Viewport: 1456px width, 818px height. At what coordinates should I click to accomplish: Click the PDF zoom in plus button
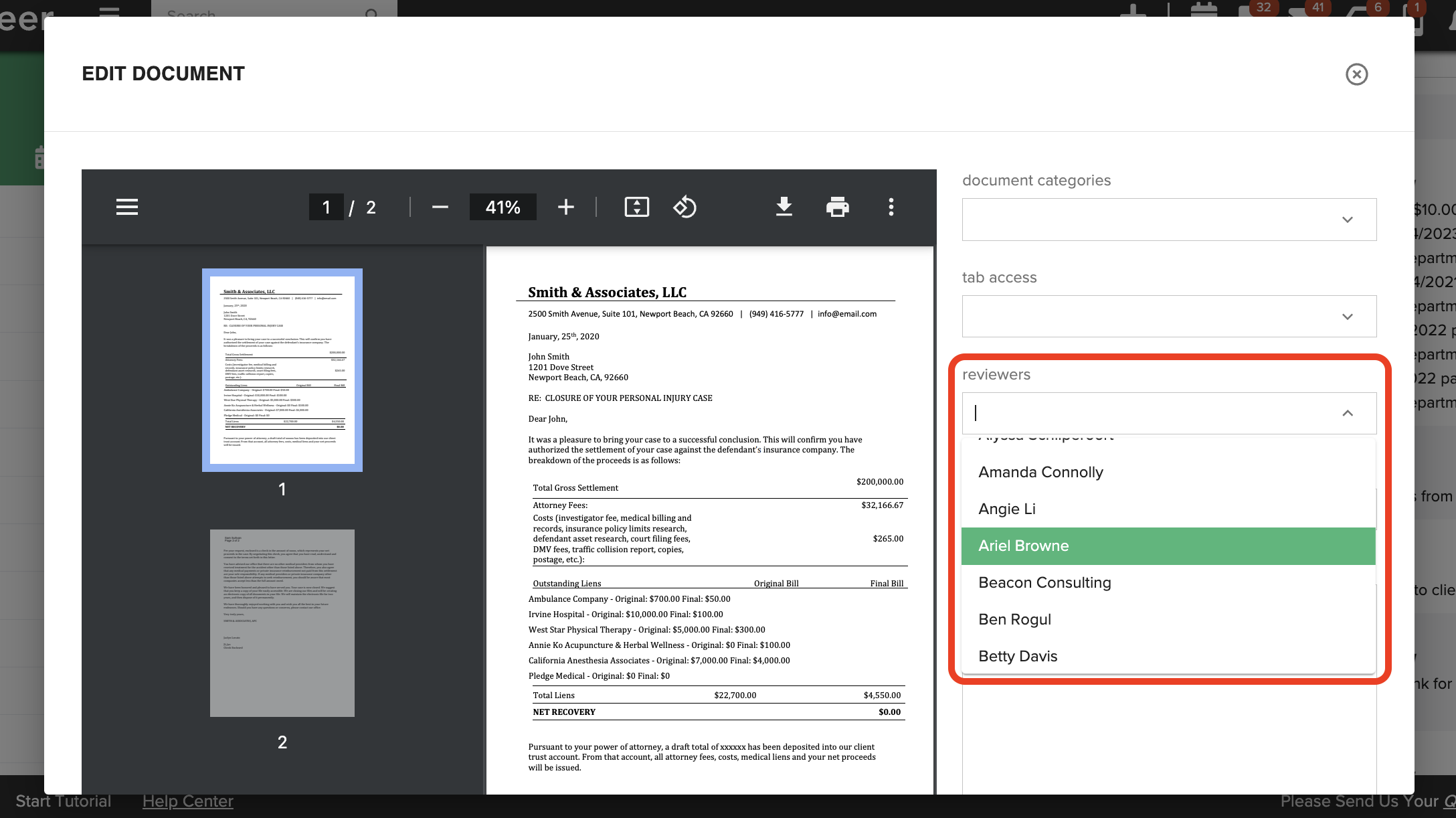point(566,207)
